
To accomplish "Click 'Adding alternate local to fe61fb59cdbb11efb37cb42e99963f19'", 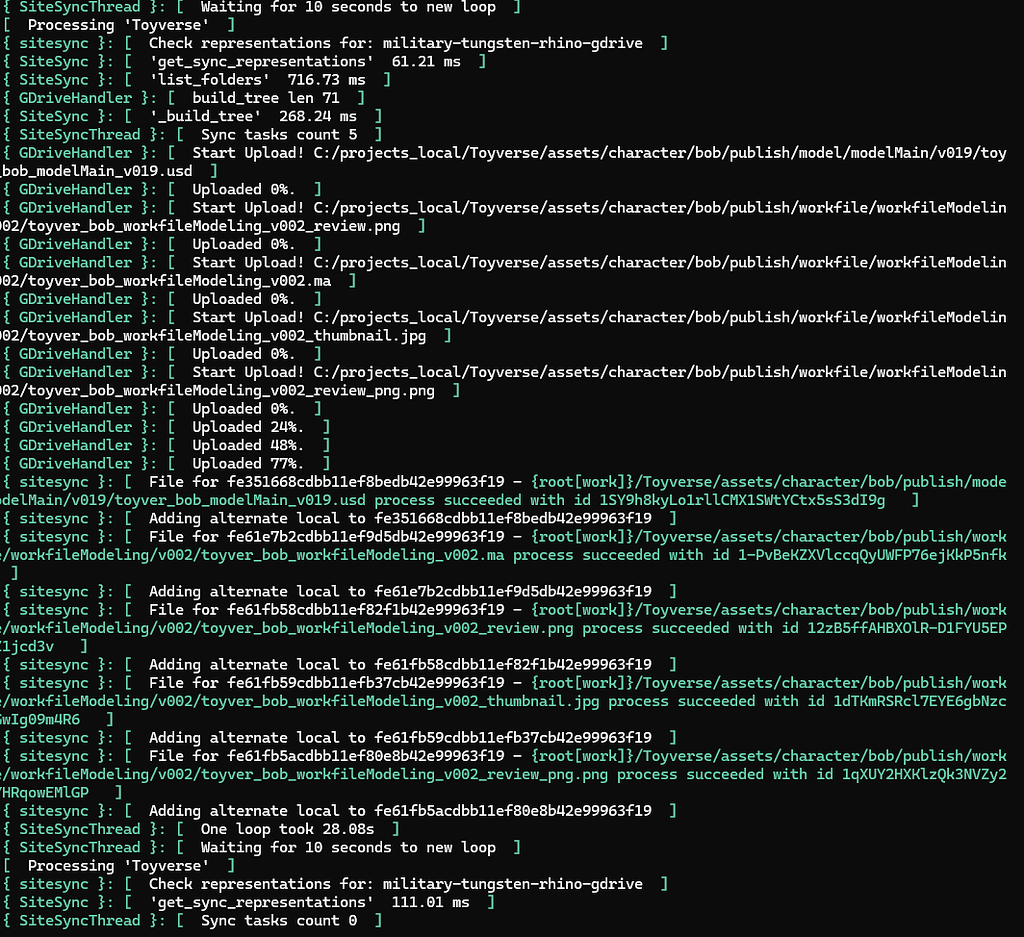I will pos(400,737).
